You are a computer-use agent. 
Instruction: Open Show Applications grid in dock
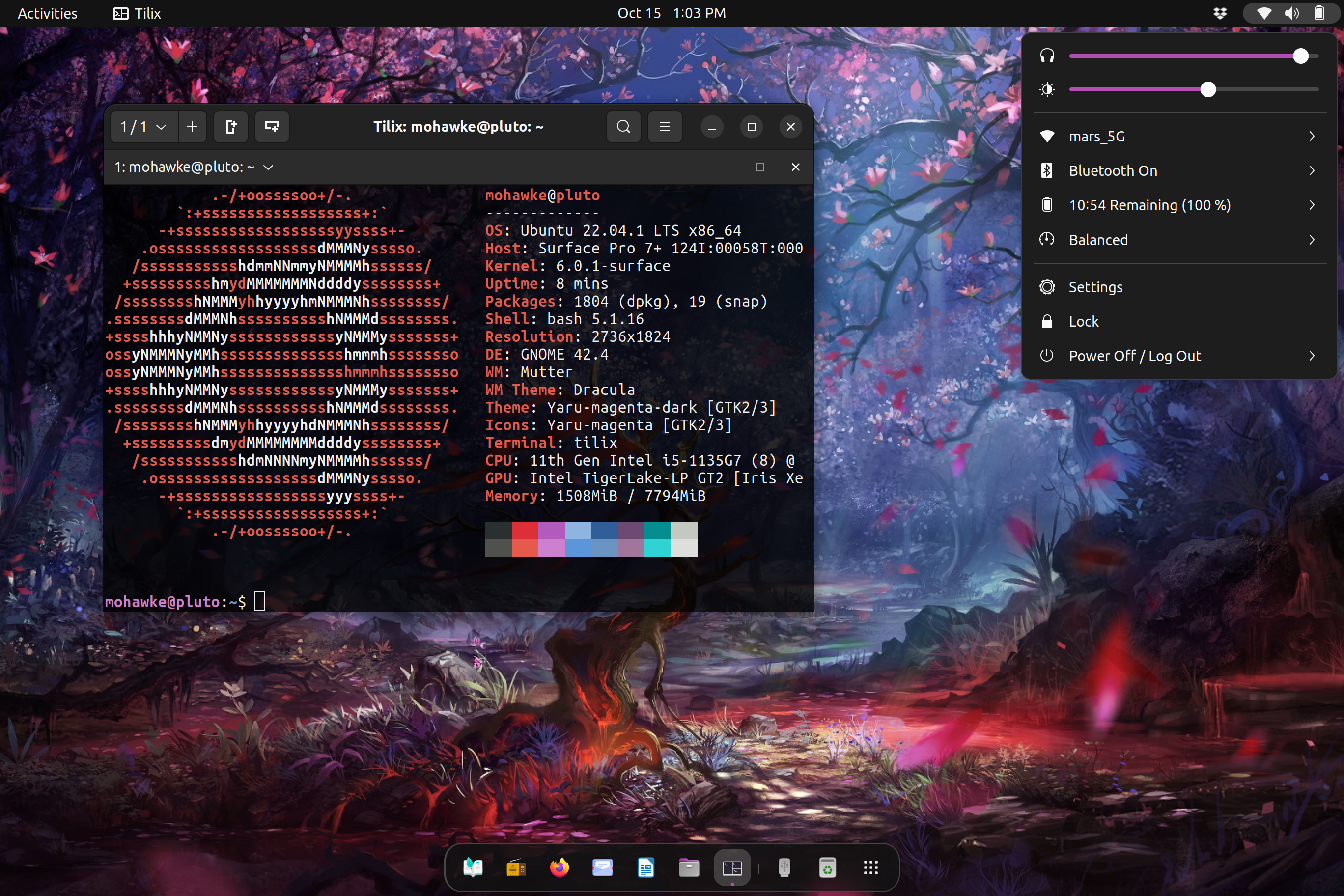tap(870, 868)
